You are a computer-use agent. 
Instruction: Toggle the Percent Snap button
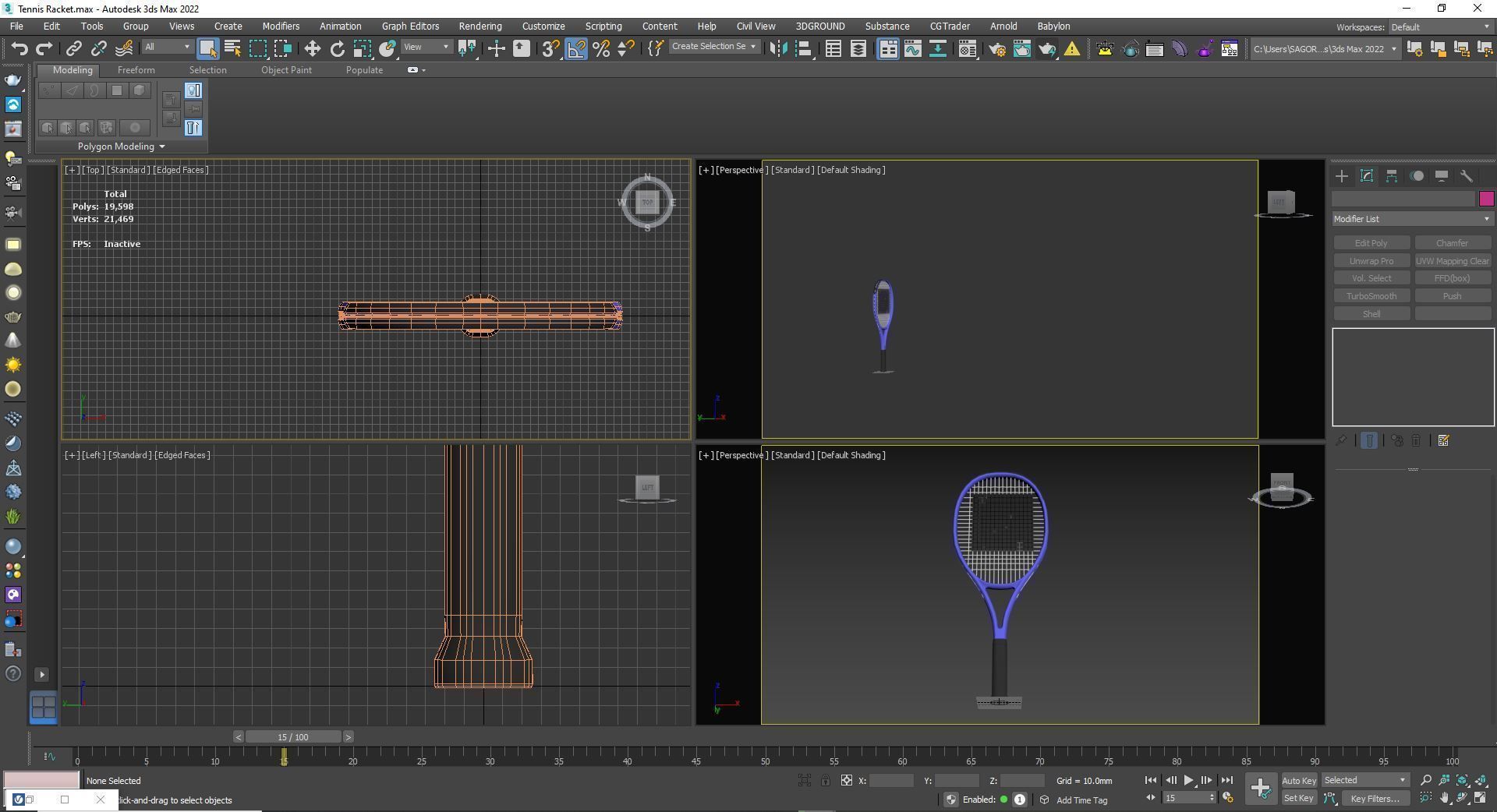click(x=601, y=48)
